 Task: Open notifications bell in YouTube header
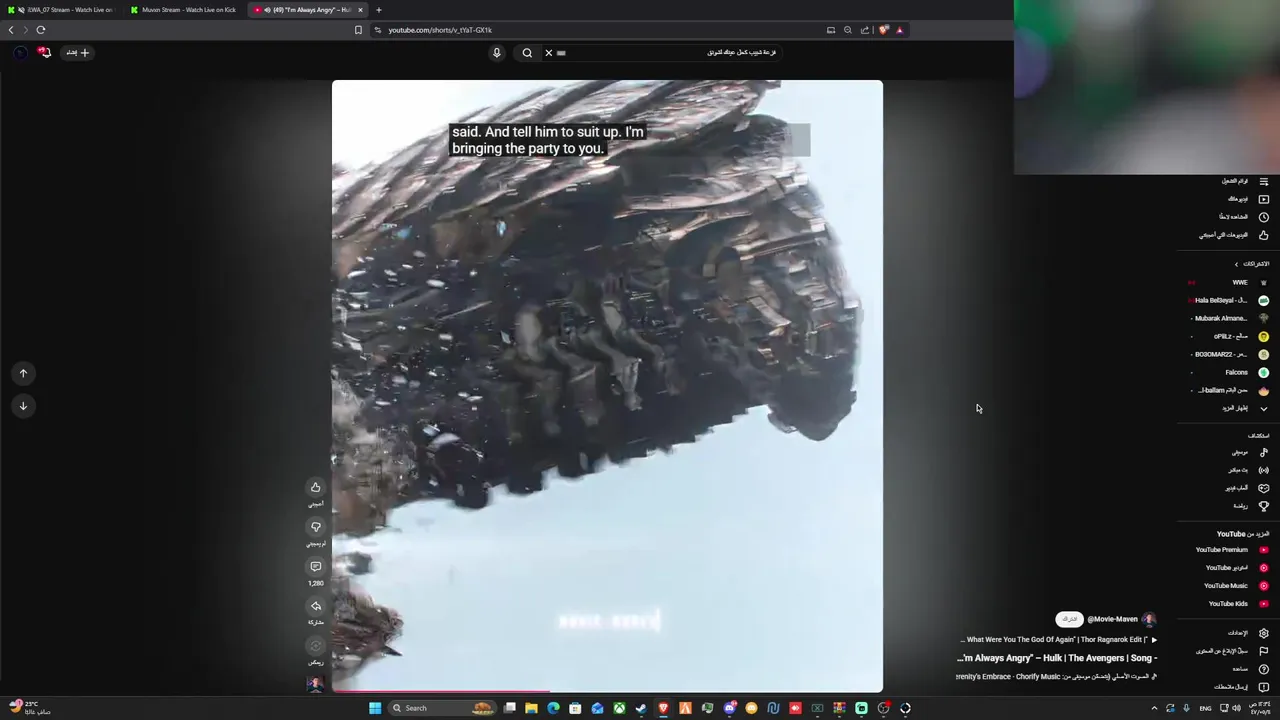pyautogui.click(x=44, y=52)
